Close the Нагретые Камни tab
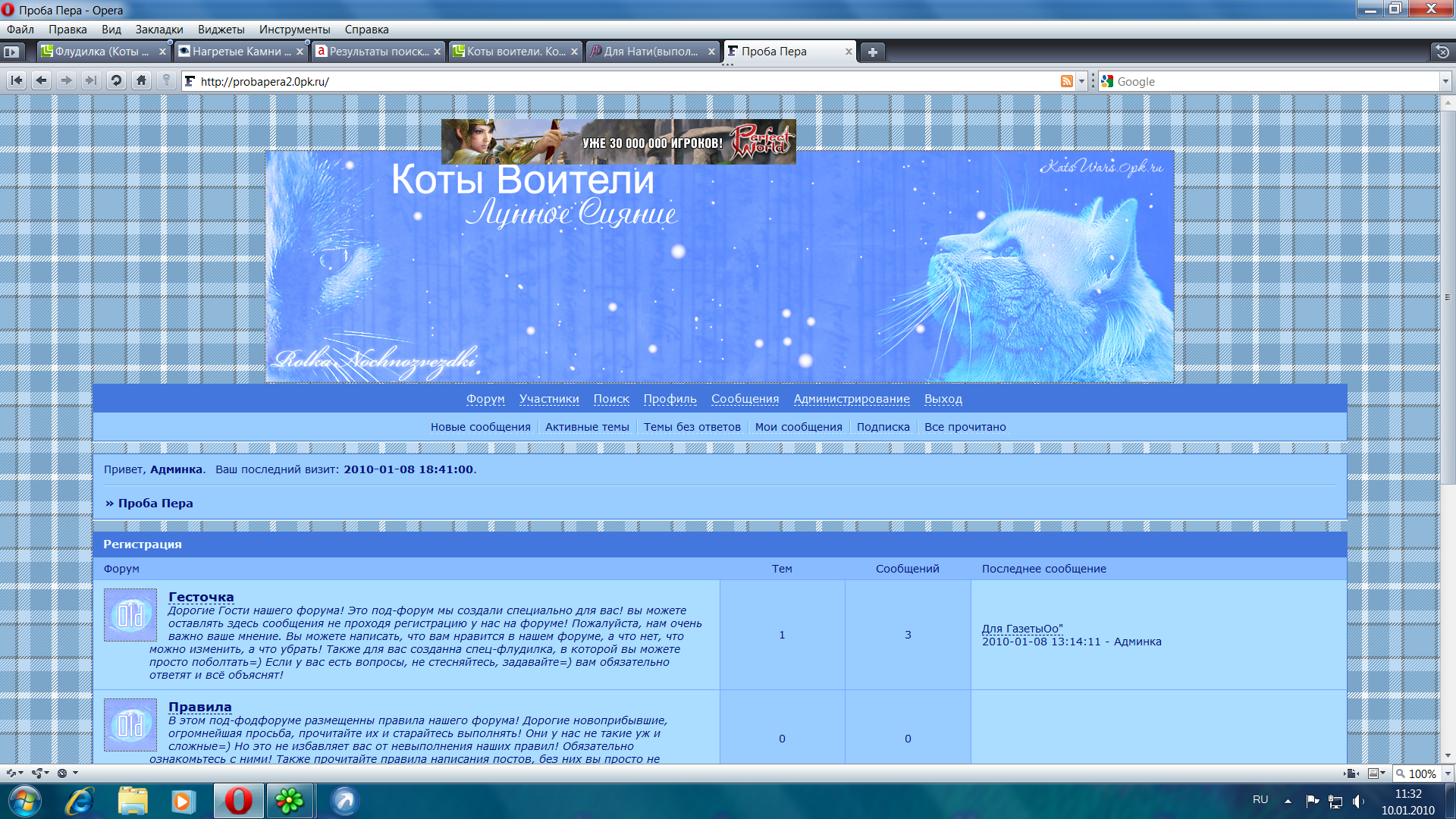Screen dimensions: 1456x819 click(300, 52)
